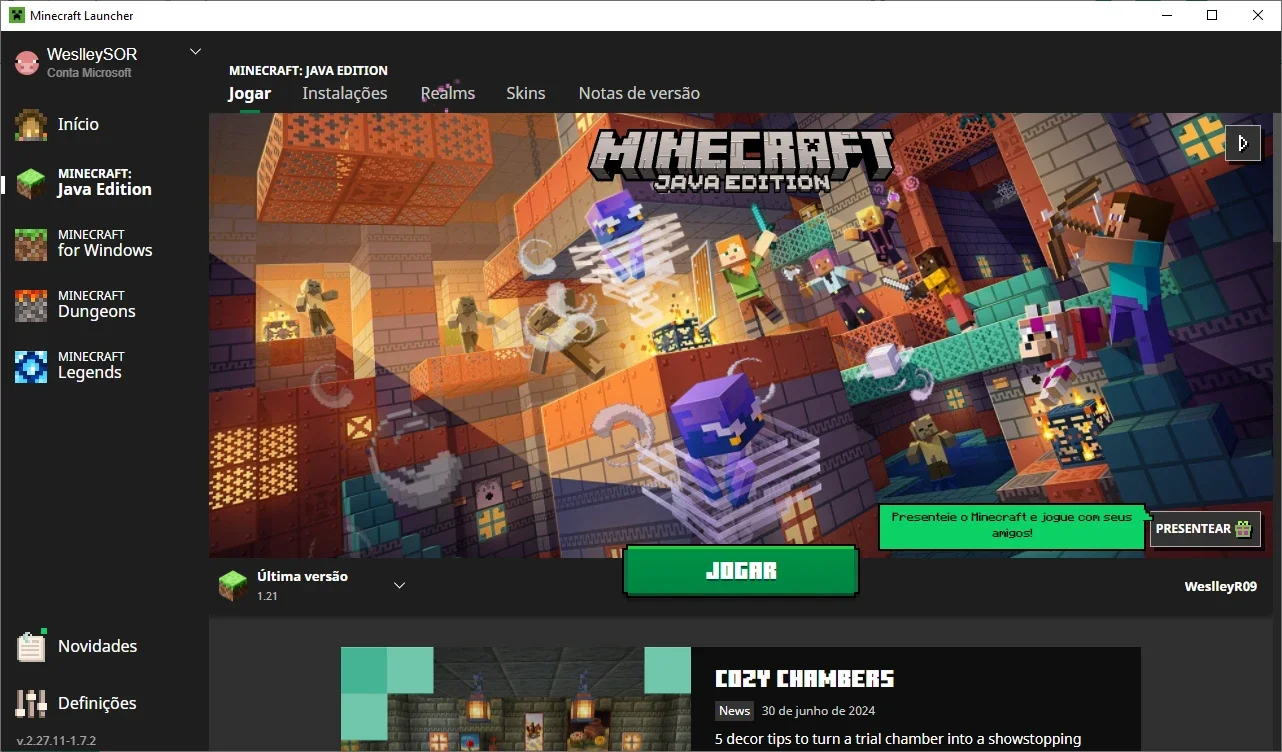Click the article text about decor tips
Viewport: 1282px width, 752px height.
tap(898, 739)
